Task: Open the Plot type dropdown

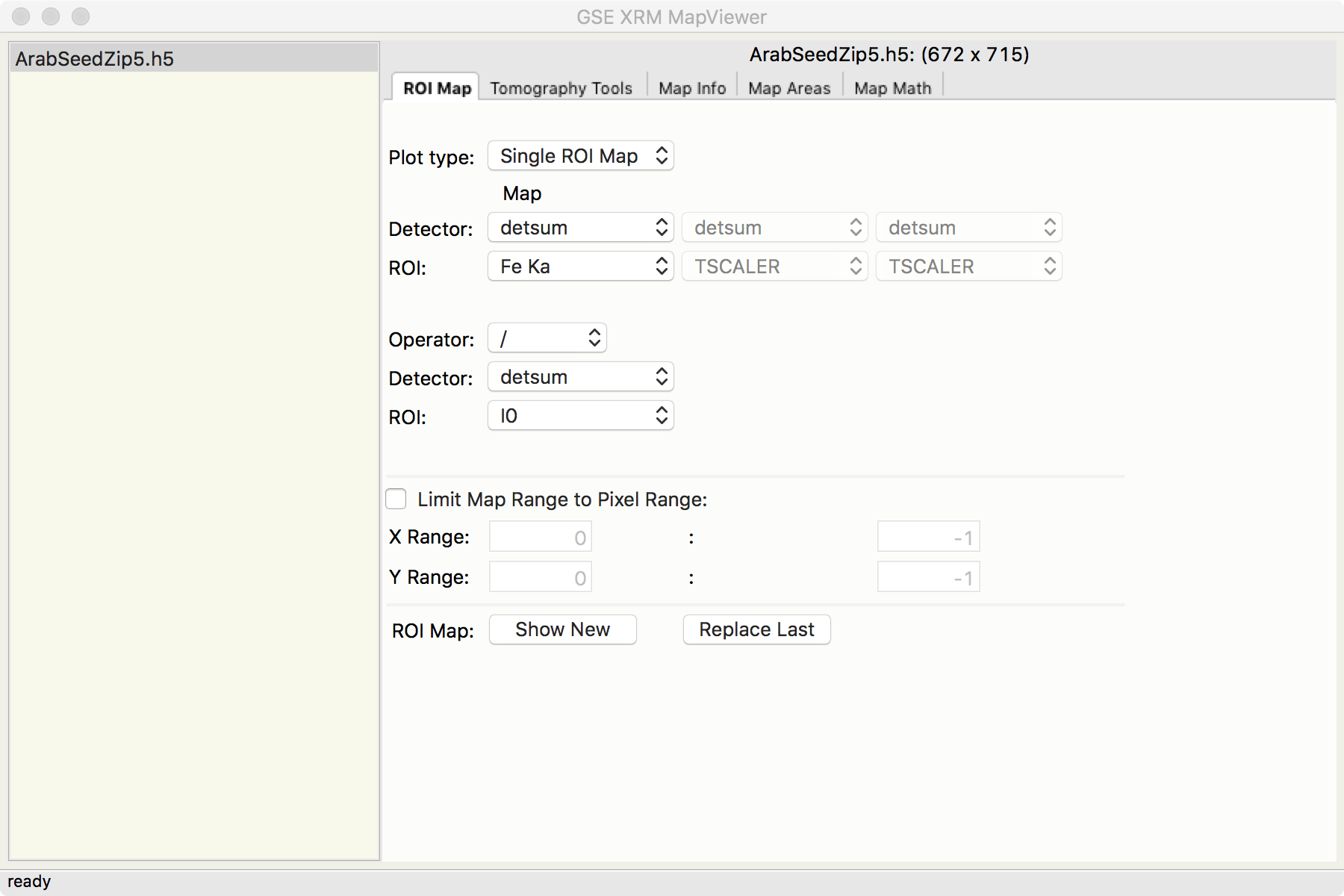Action: coord(580,156)
